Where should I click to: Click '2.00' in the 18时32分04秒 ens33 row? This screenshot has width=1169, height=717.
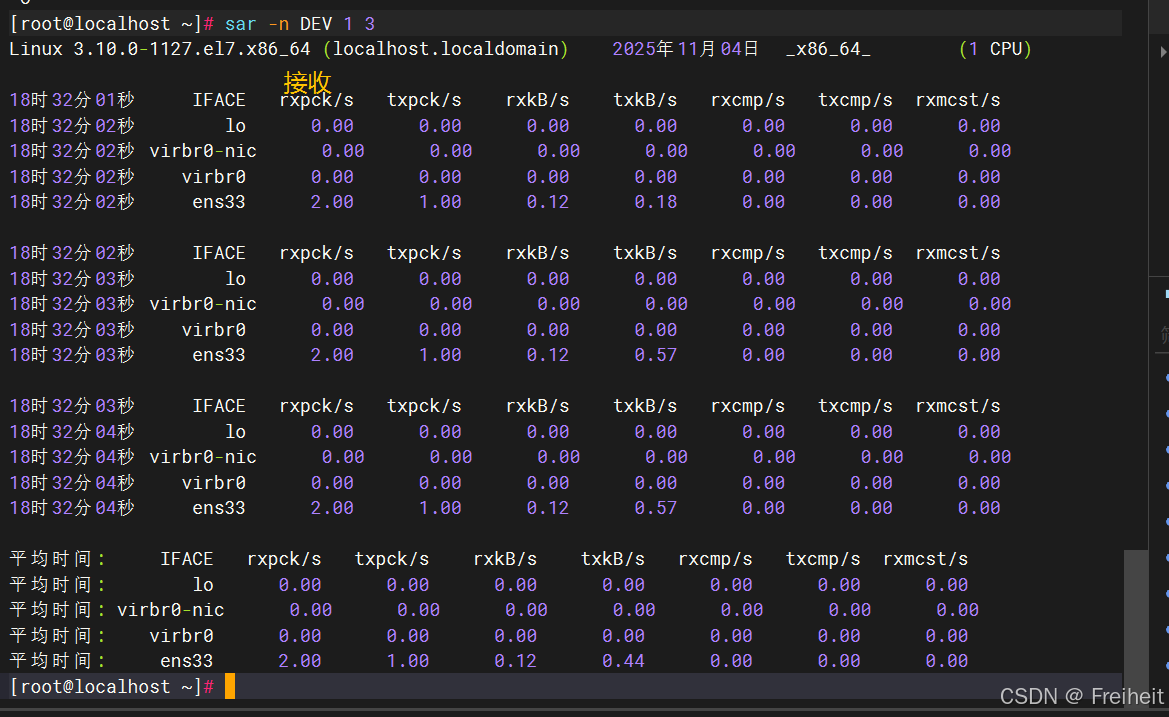point(333,508)
